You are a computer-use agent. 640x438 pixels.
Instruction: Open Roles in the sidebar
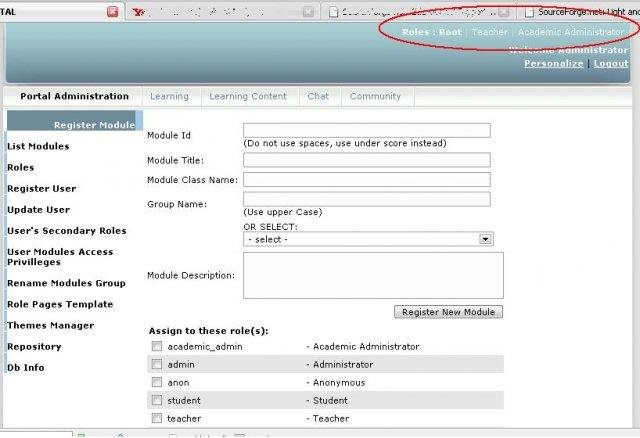tap(21, 167)
